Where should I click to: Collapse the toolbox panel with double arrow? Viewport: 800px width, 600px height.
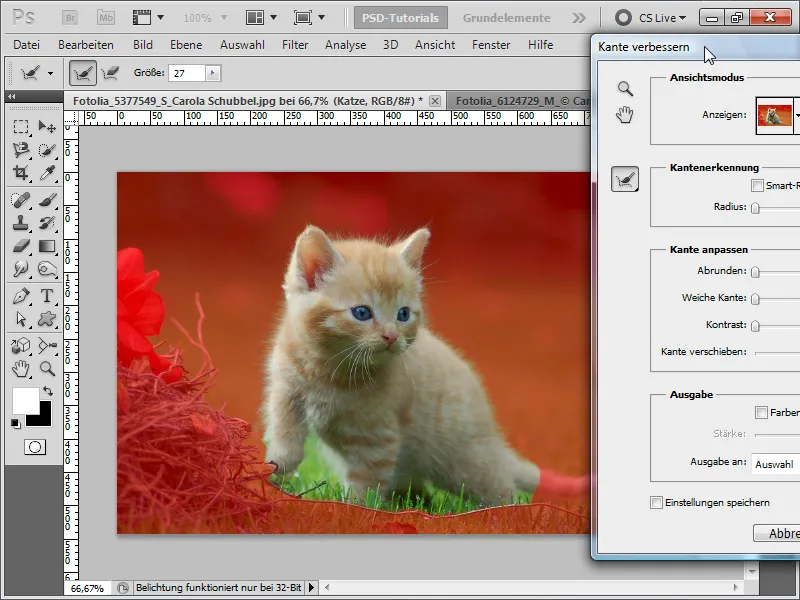pyautogui.click(x=11, y=96)
